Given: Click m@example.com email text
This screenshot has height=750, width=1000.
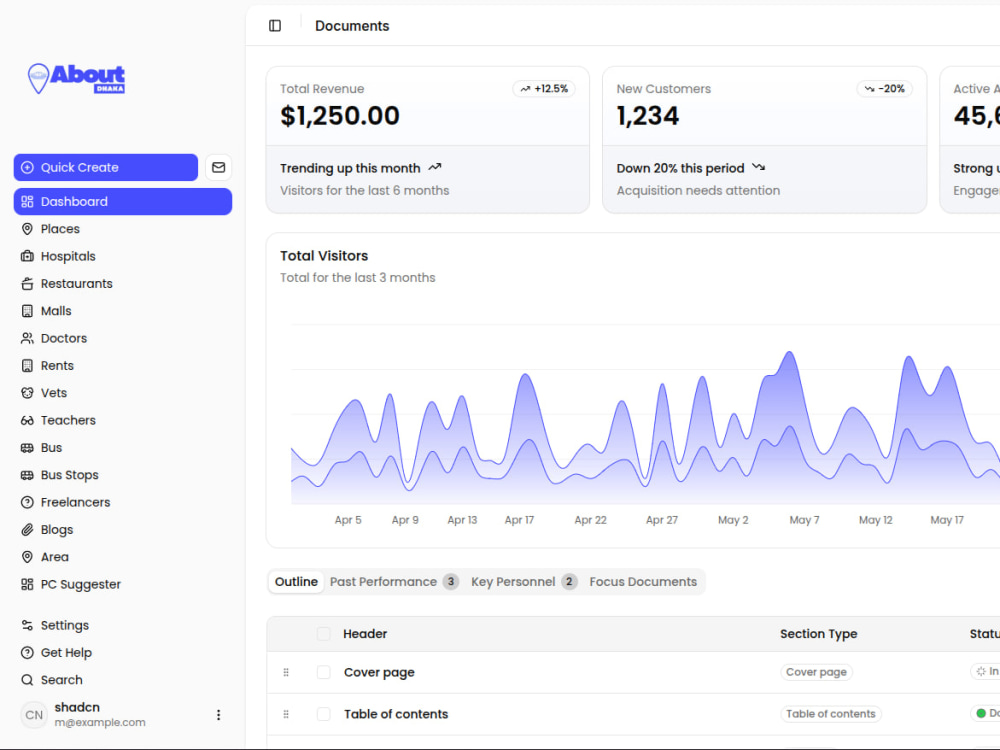Looking at the screenshot, I should pyautogui.click(x=100, y=723).
